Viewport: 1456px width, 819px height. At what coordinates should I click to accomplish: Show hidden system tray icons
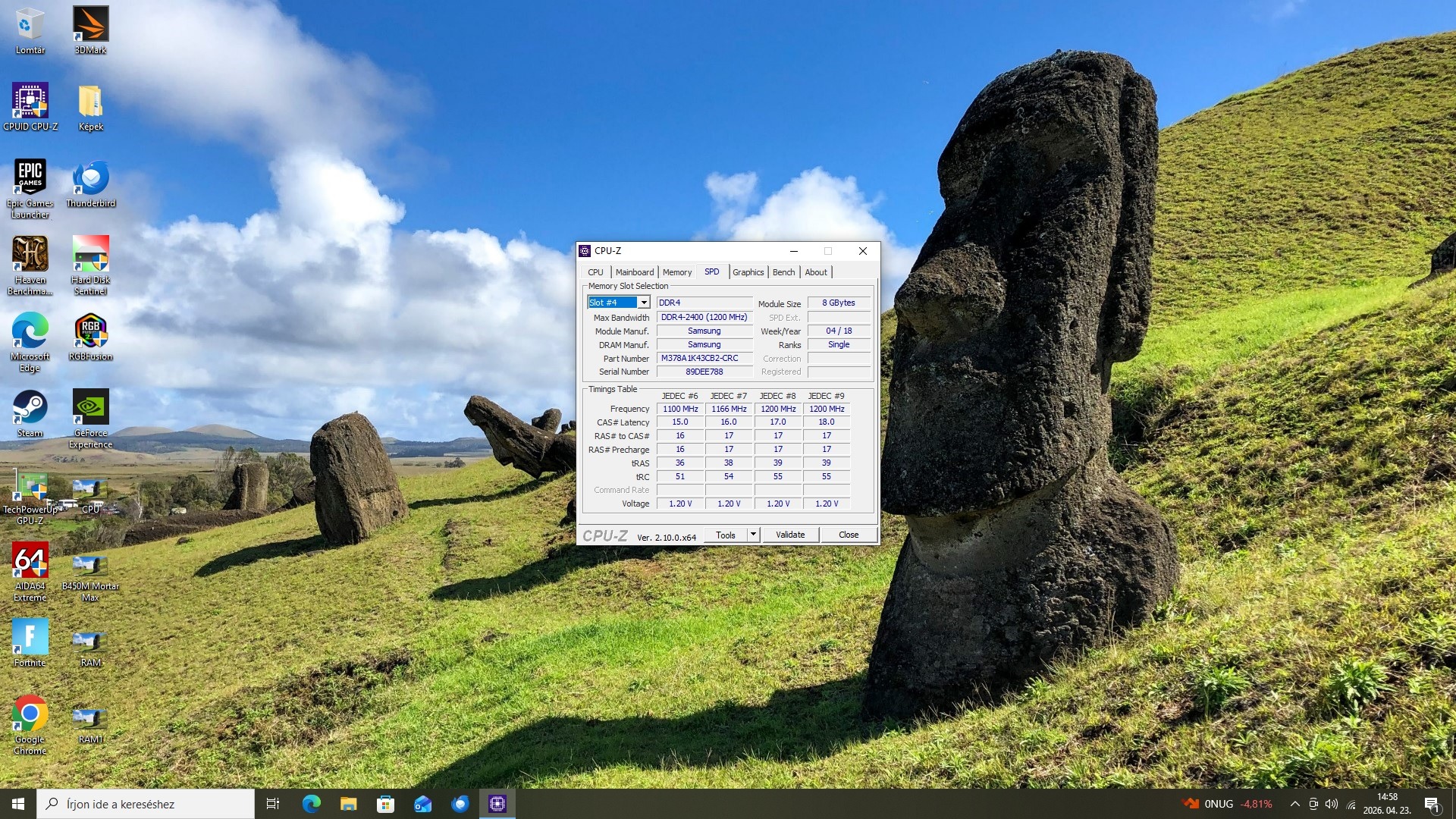(1294, 804)
